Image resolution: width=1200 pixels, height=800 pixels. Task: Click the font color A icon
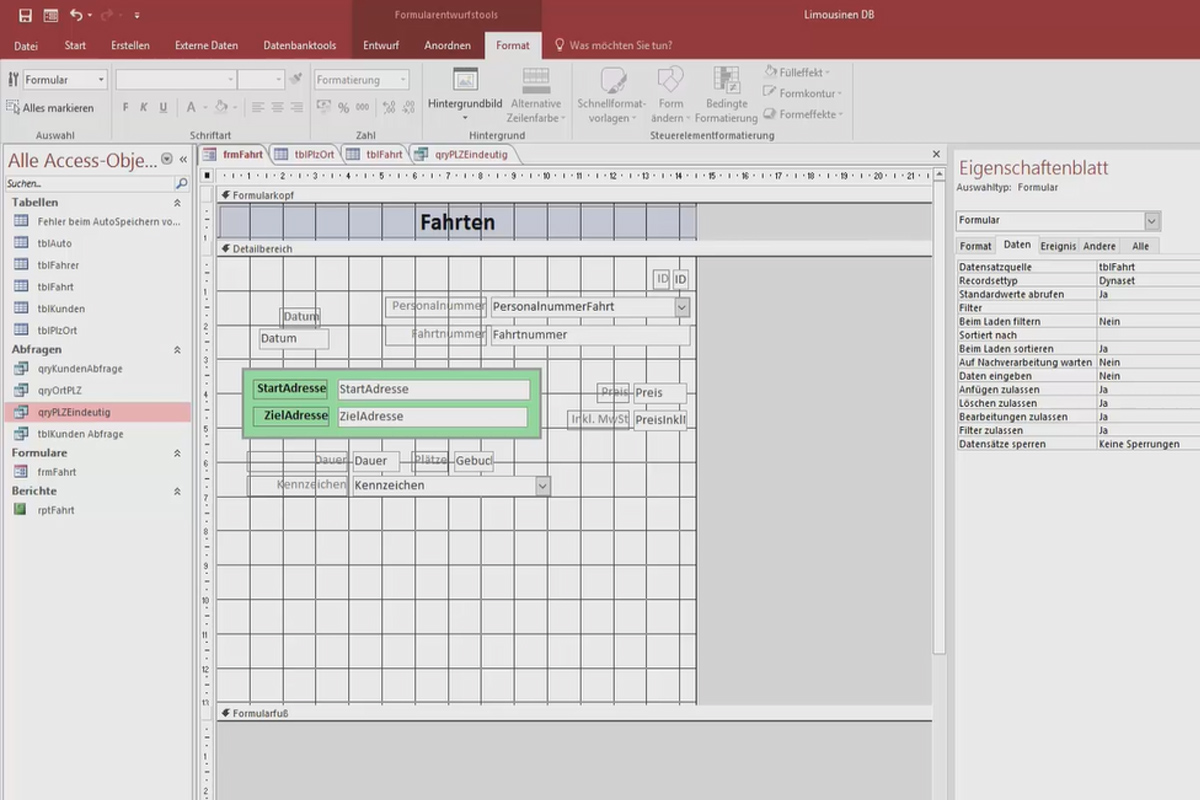[x=191, y=107]
